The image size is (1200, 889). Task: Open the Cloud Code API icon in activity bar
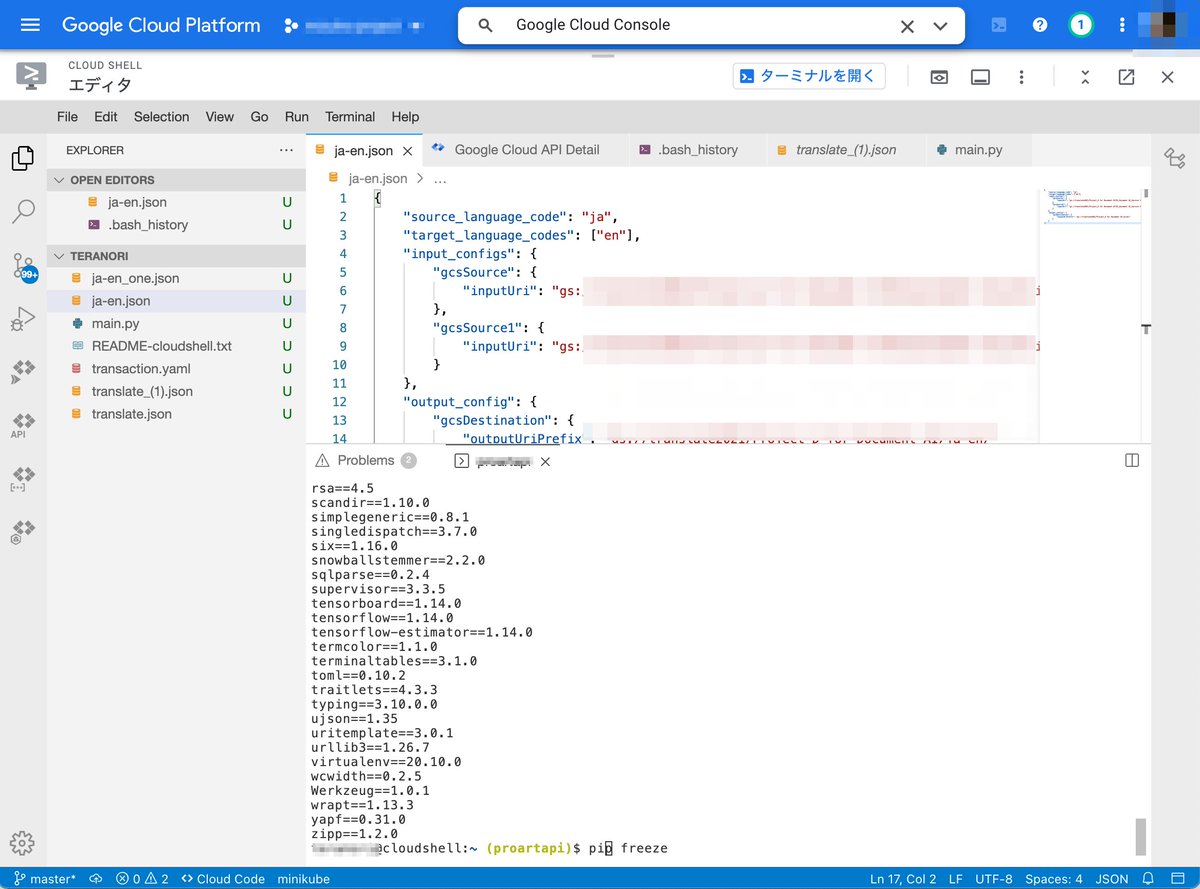coord(22,427)
